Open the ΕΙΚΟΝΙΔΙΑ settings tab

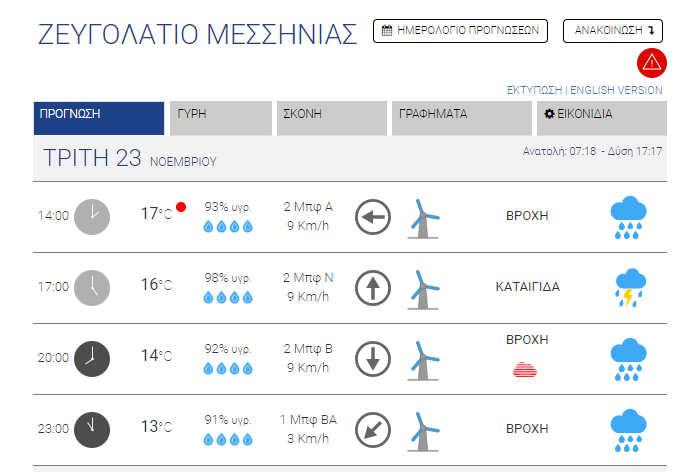[602, 114]
